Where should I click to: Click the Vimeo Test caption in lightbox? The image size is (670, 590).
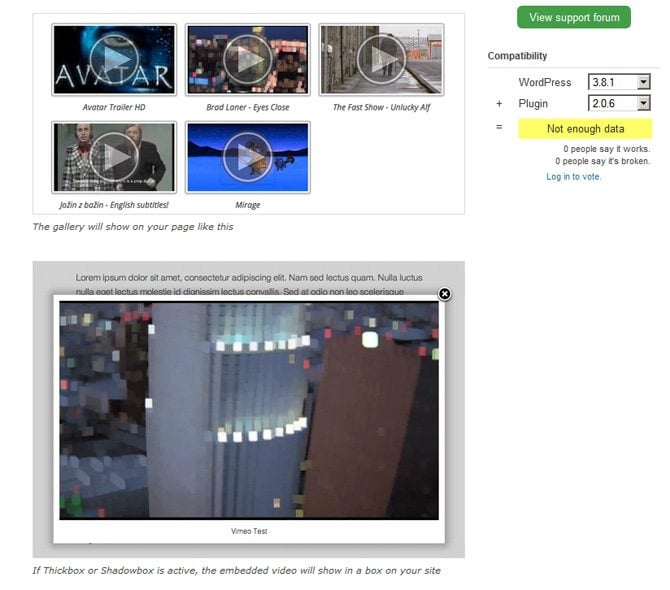(248, 531)
